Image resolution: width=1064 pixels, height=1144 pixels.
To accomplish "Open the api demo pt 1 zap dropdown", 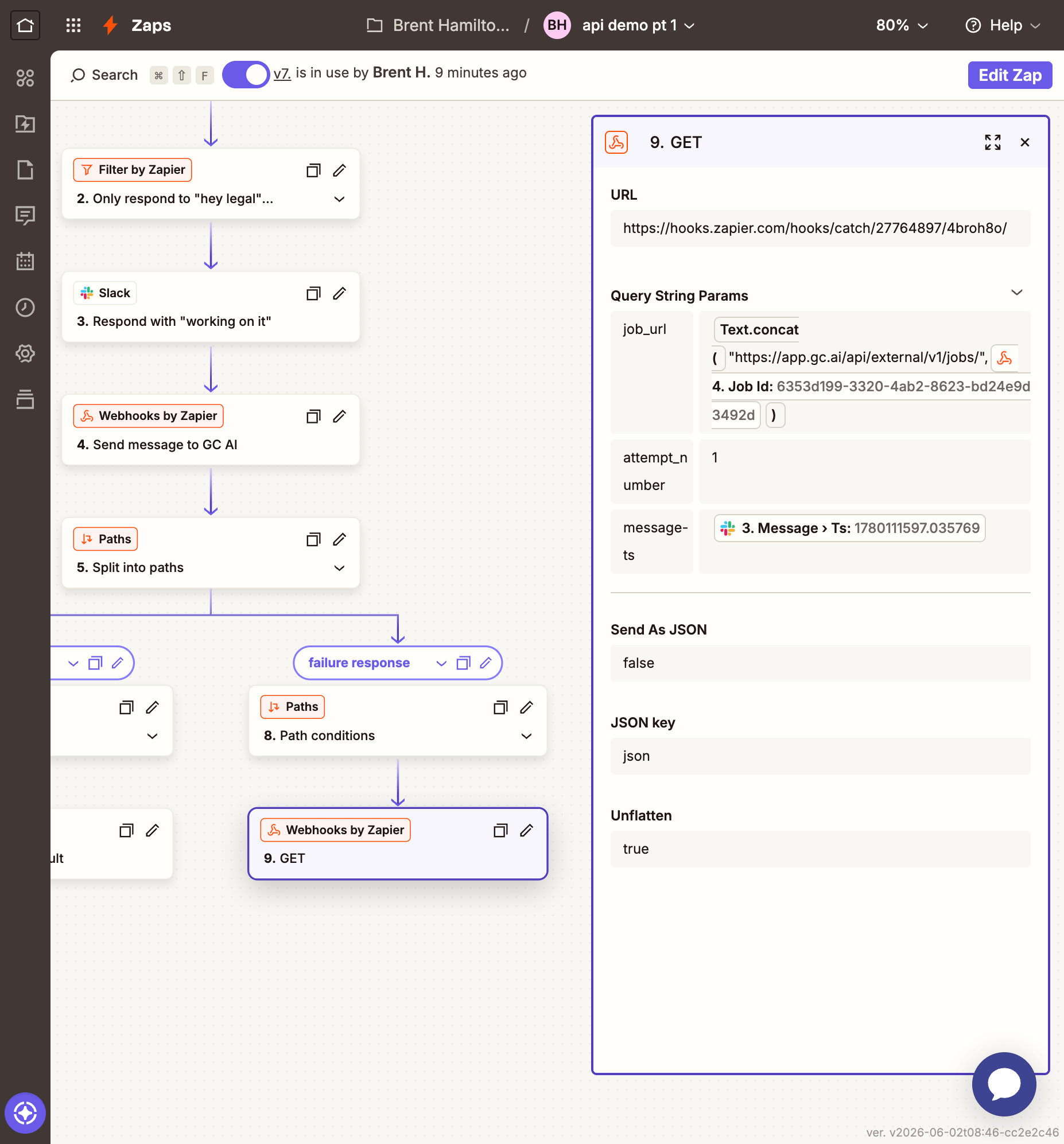I will tap(639, 25).
